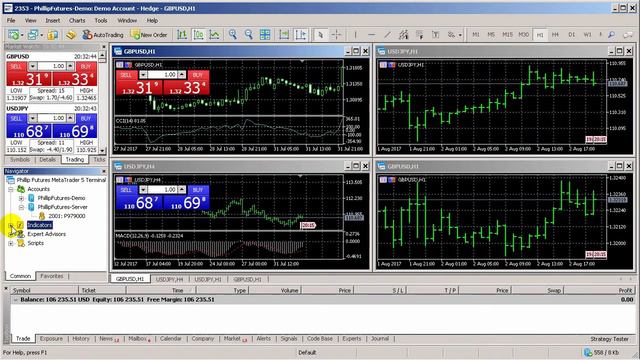This screenshot has width=640, height=360.
Task: Click the New Order button
Action: pos(149,35)
